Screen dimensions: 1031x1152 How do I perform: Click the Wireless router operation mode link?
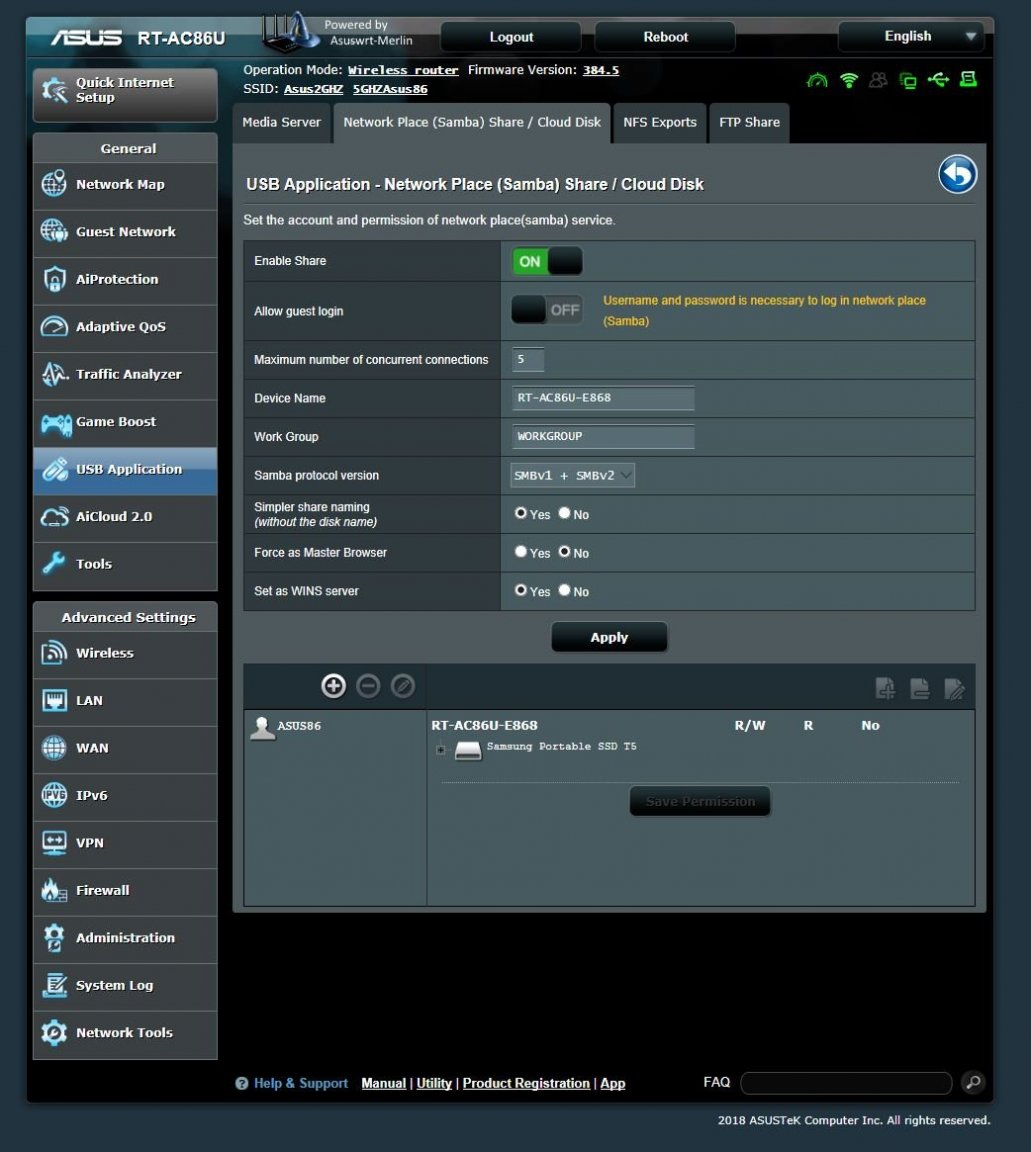tap(403, 71)
